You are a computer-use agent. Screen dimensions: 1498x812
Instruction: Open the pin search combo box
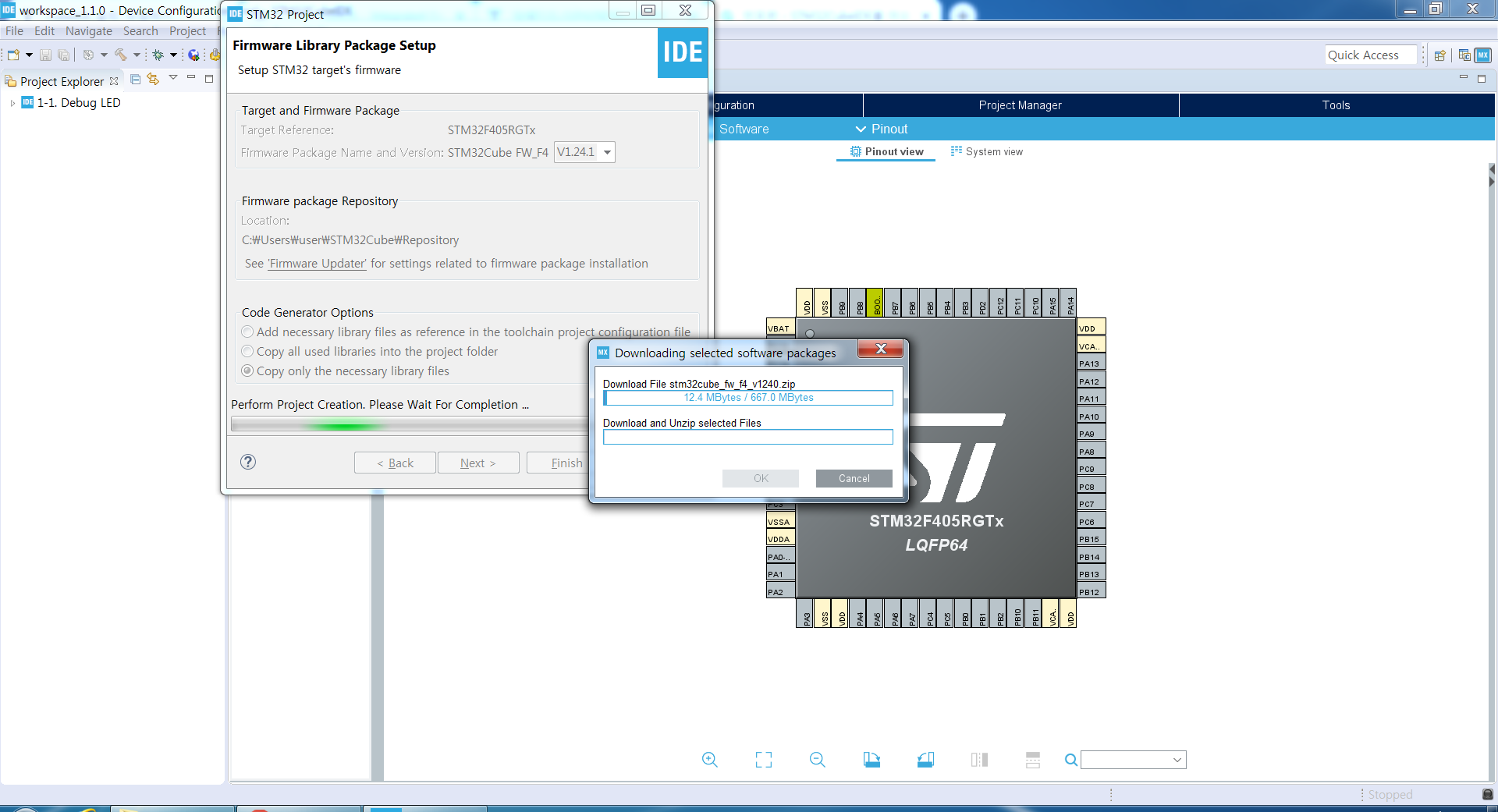pyautogui.click(x=1133, y=760)
